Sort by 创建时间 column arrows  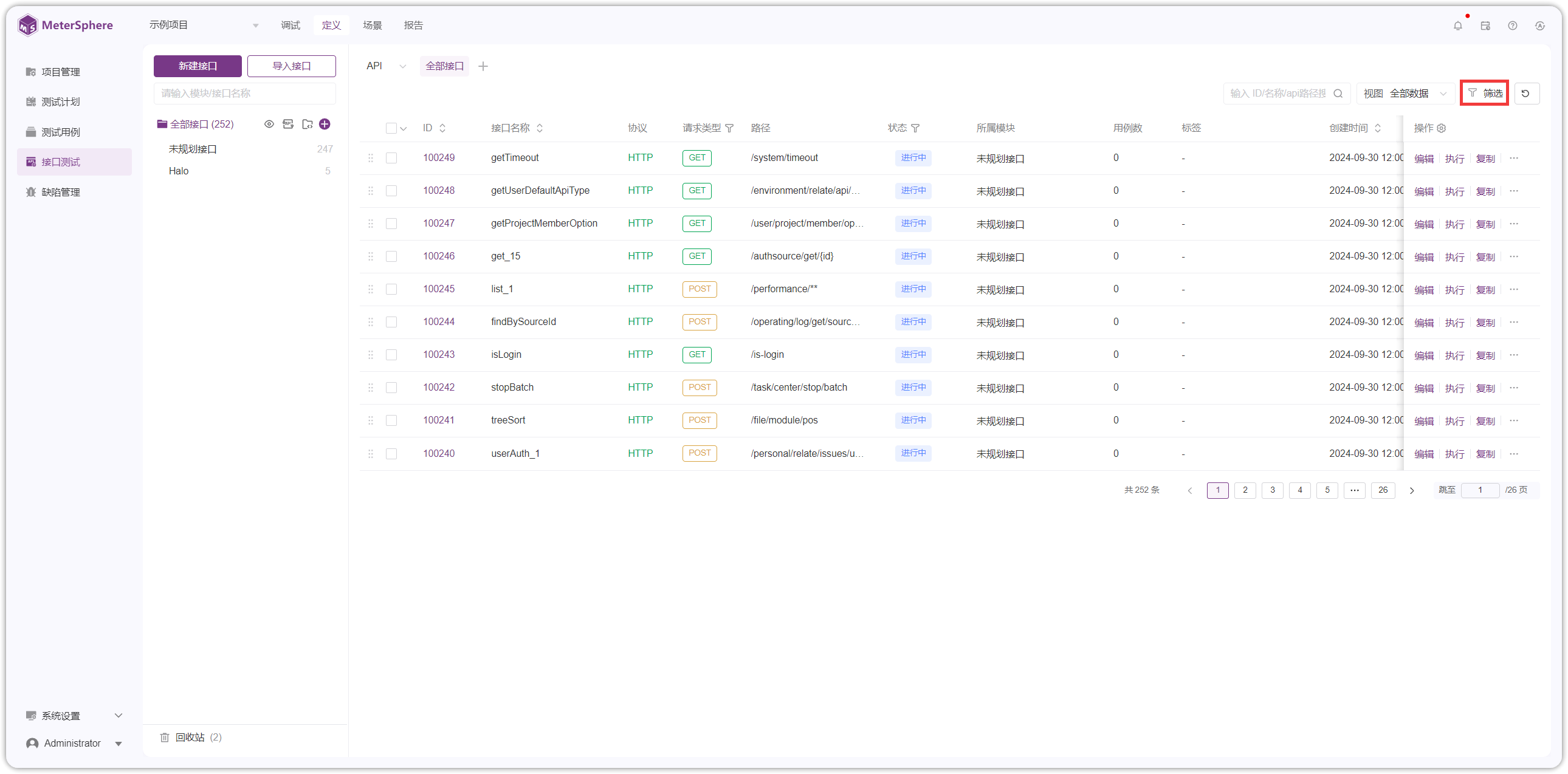click(x=1378, y=128)
